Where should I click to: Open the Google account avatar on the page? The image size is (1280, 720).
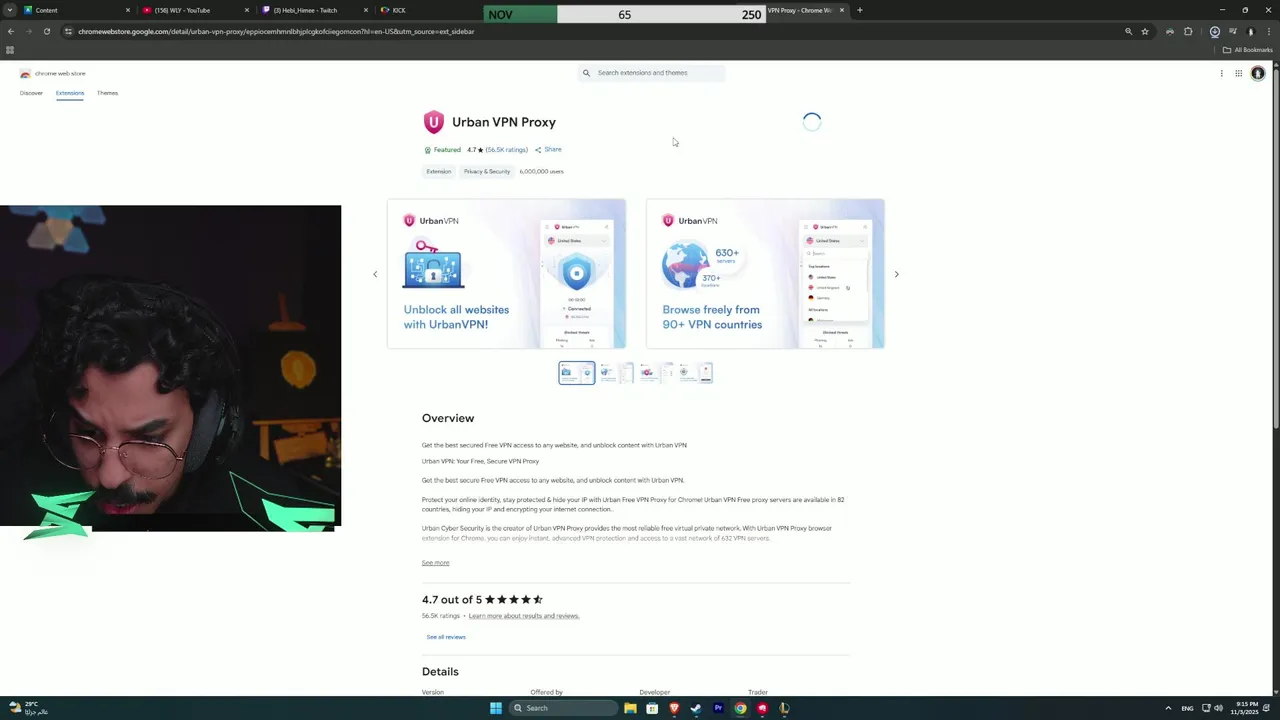coord(1258,73)
